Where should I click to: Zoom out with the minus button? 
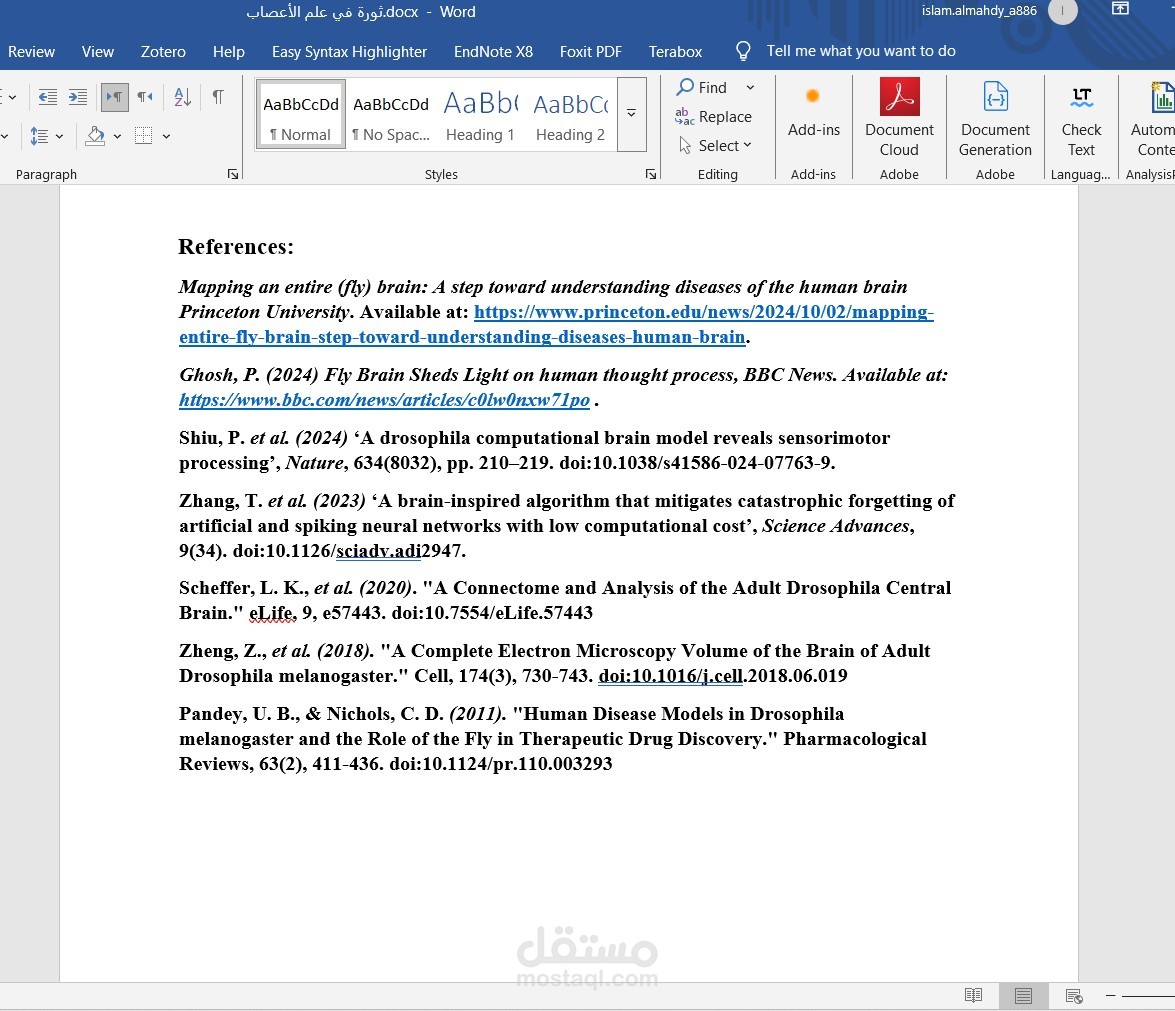1111,995
